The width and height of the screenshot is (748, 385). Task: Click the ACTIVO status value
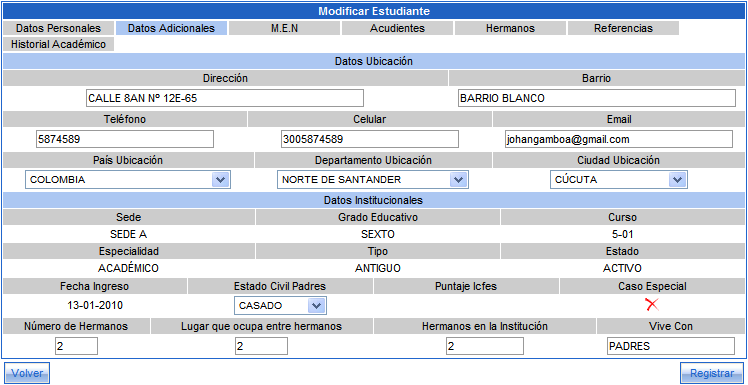(x=623, y=268)
